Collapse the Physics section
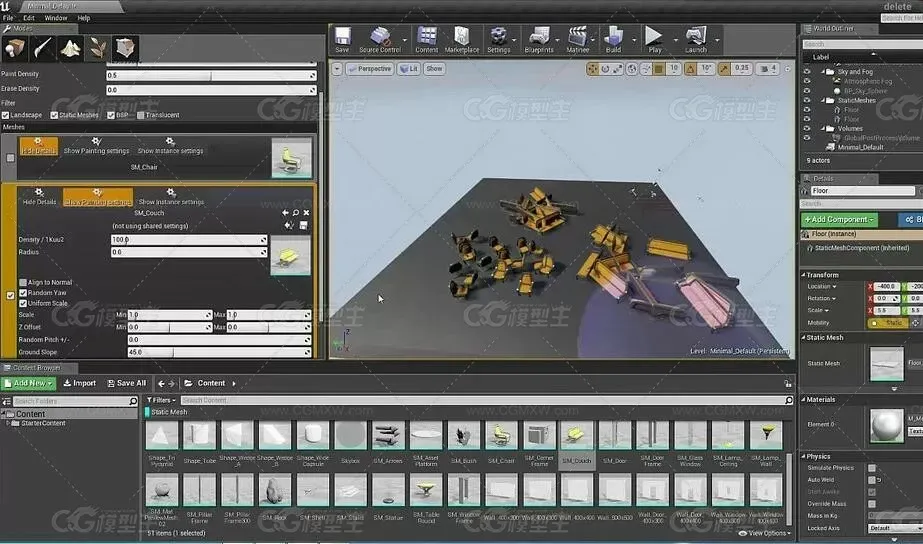This screenshot has width=923, height=544. tap(804, 456)
